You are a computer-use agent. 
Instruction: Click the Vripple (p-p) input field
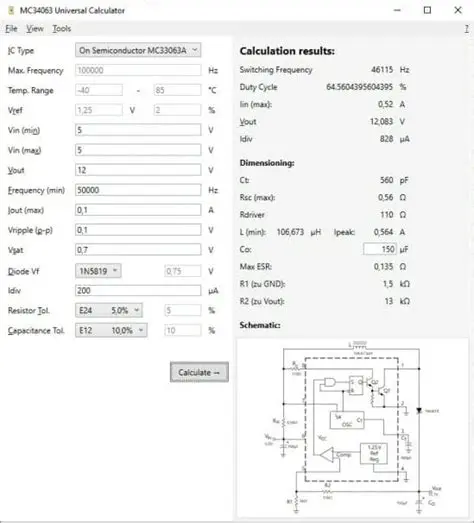138,230
